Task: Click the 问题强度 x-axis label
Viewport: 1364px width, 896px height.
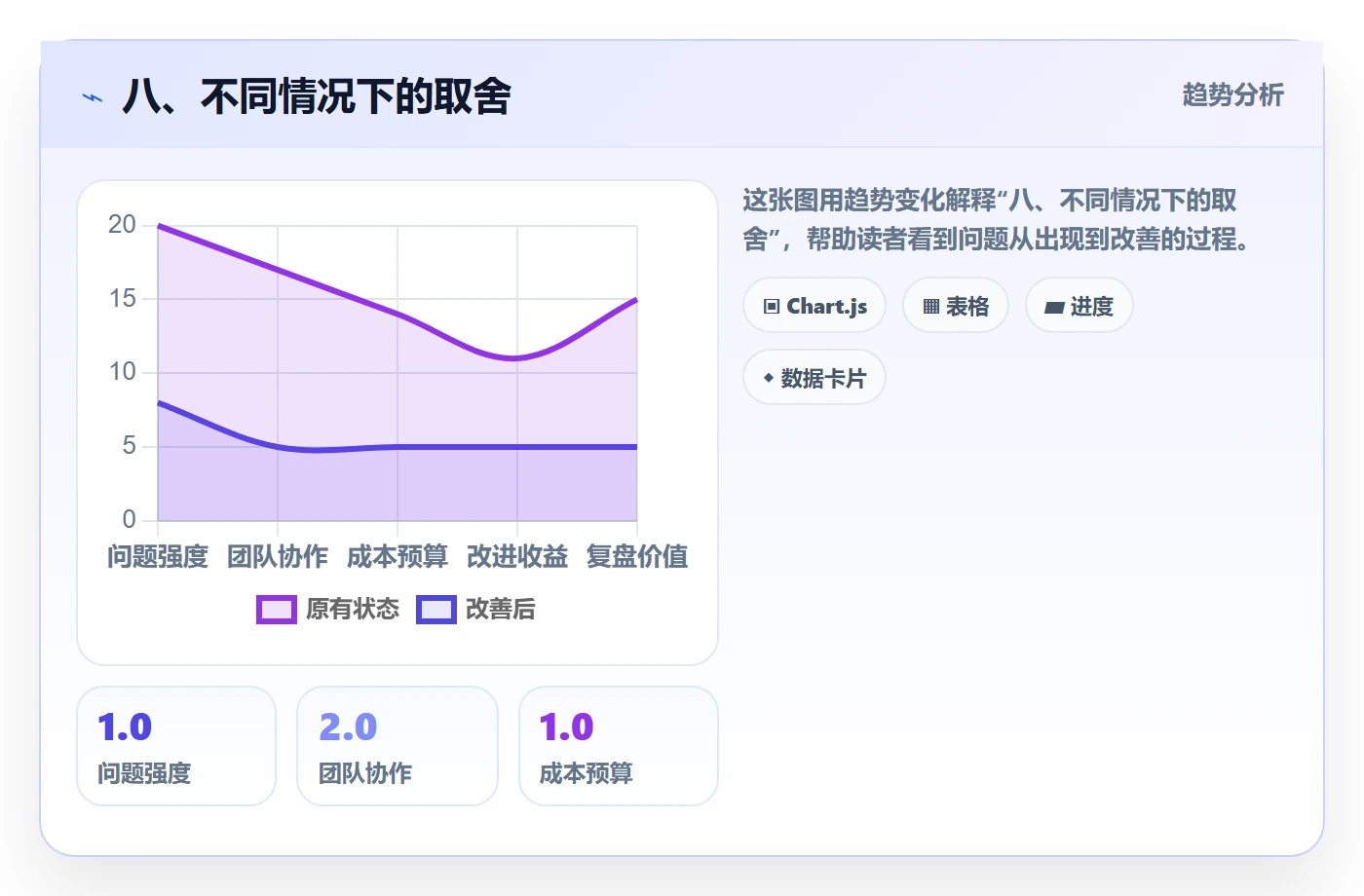Action: pos(158,557)
